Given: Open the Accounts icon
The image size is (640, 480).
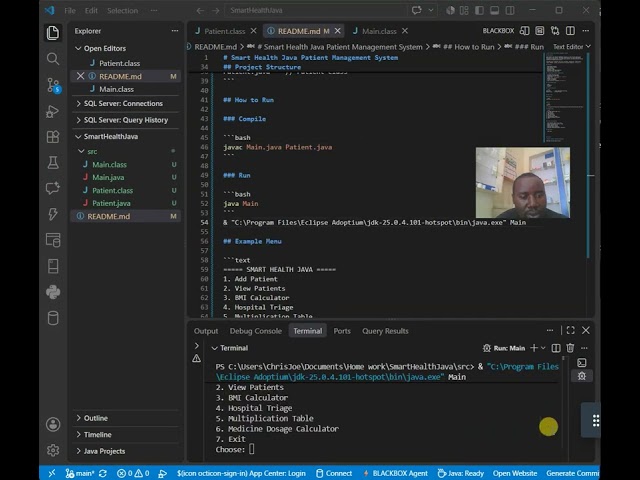Looking at the screenshot, I should point(53,424).
